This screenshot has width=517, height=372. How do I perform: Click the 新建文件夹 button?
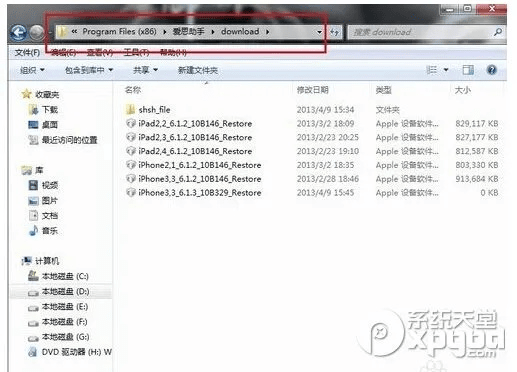198,70
